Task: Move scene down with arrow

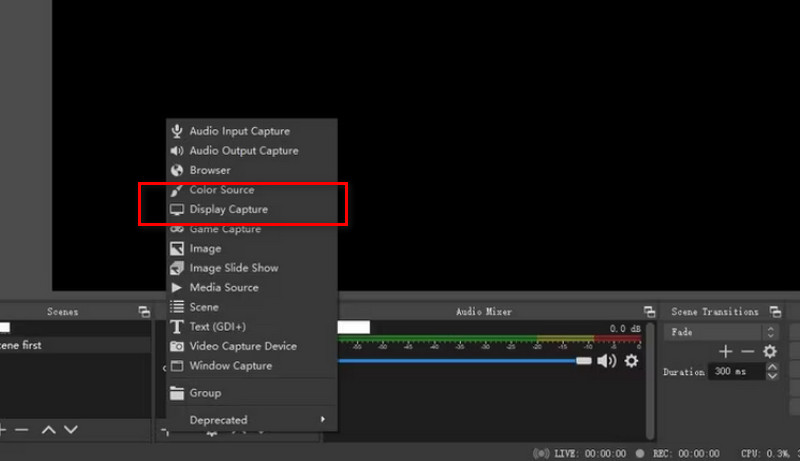Action: (x=70, y=429)
